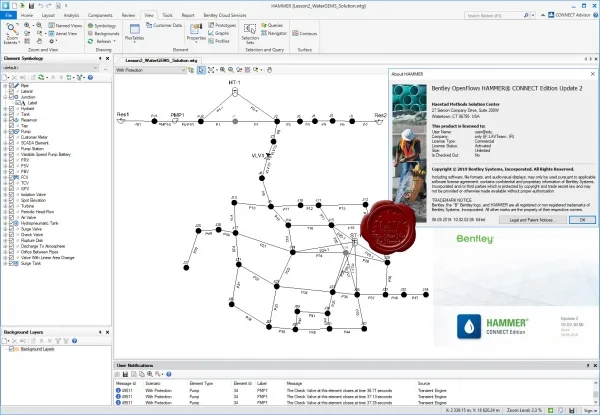Uncheck the Hydrant element checkbox

click(11, 109)
